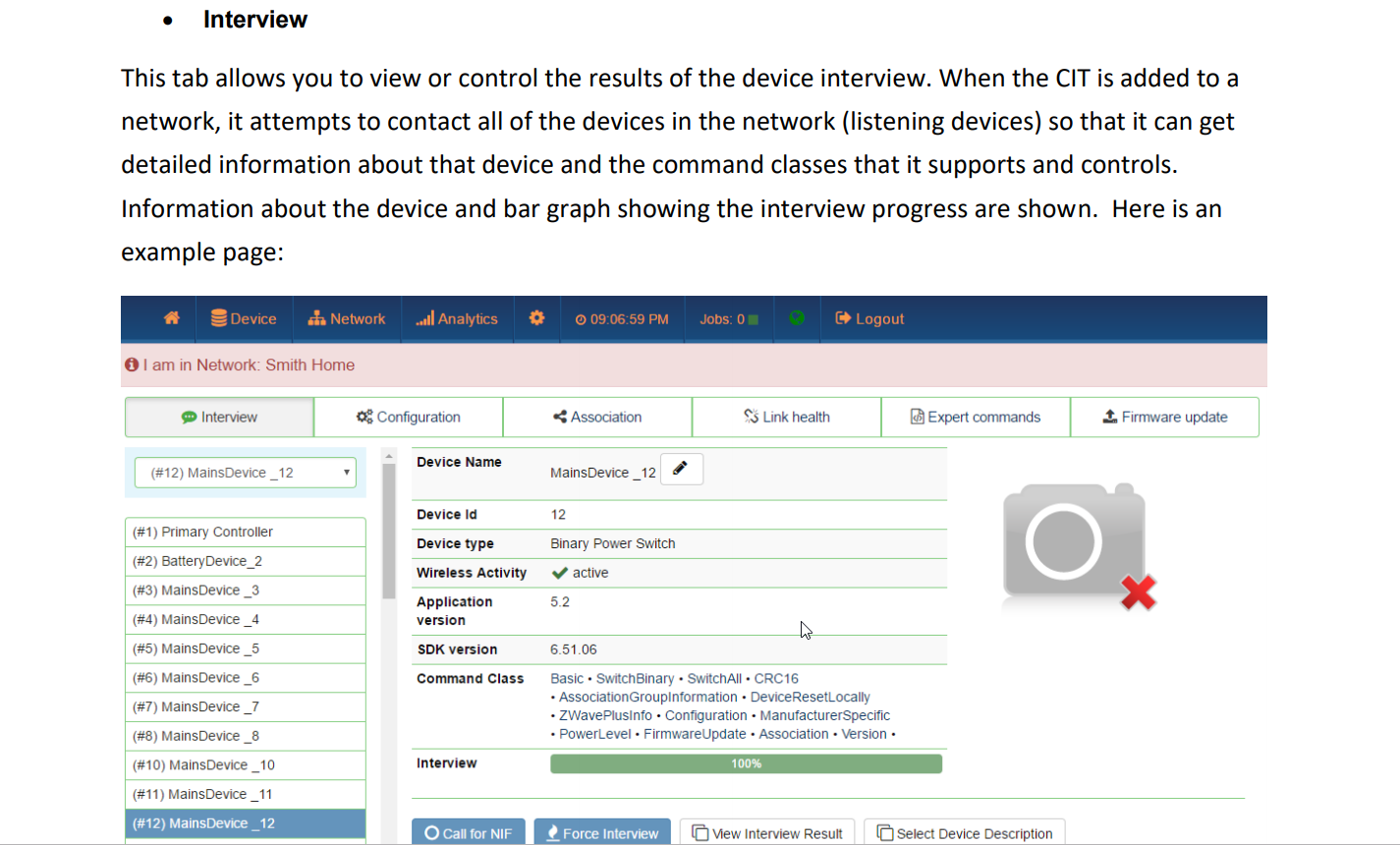Screen dimensions: 1400x845
Task: Open the Expert commands tab
Action: click(976, 417)
